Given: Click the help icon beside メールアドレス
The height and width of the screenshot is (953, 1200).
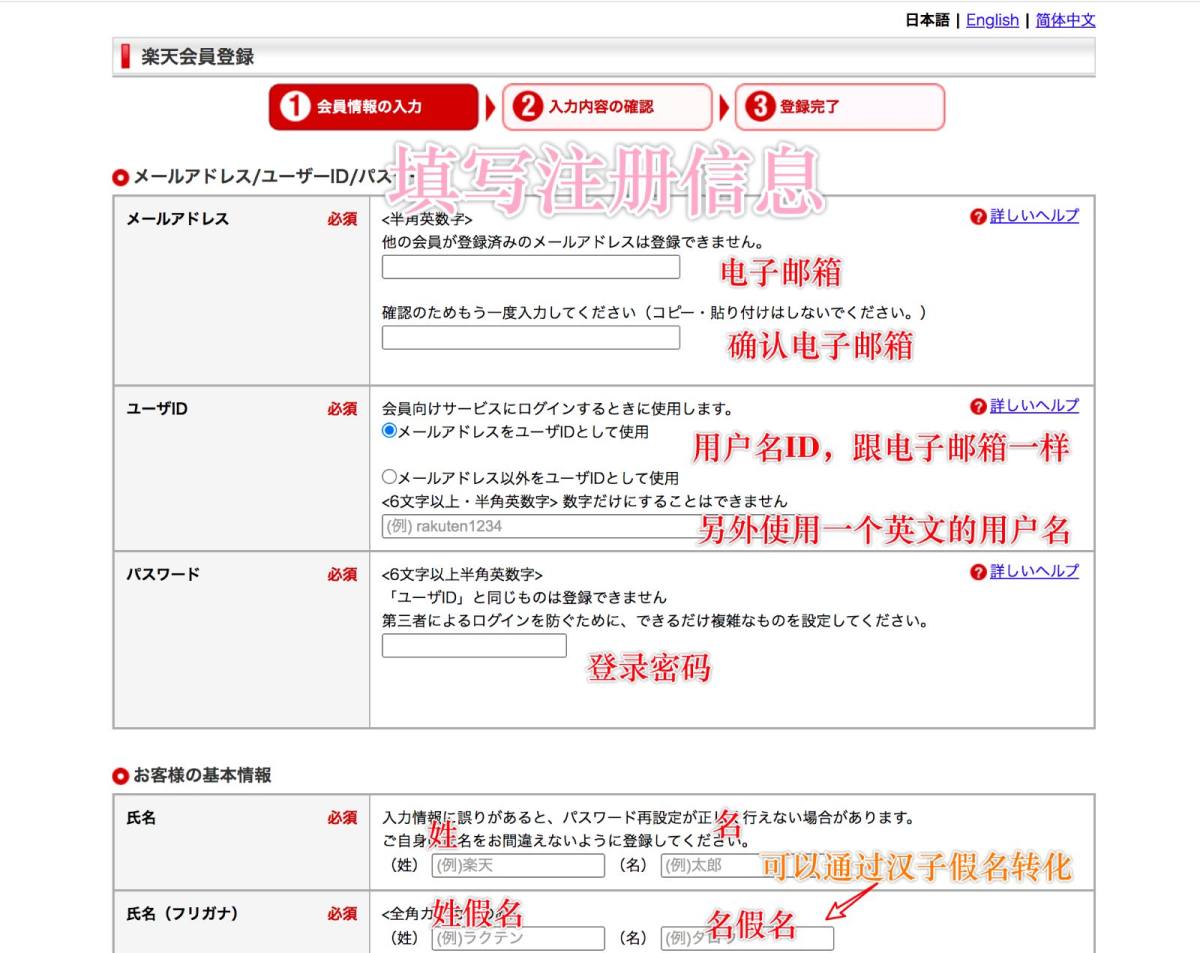Looking at the screenshot, I should (978, 217).
